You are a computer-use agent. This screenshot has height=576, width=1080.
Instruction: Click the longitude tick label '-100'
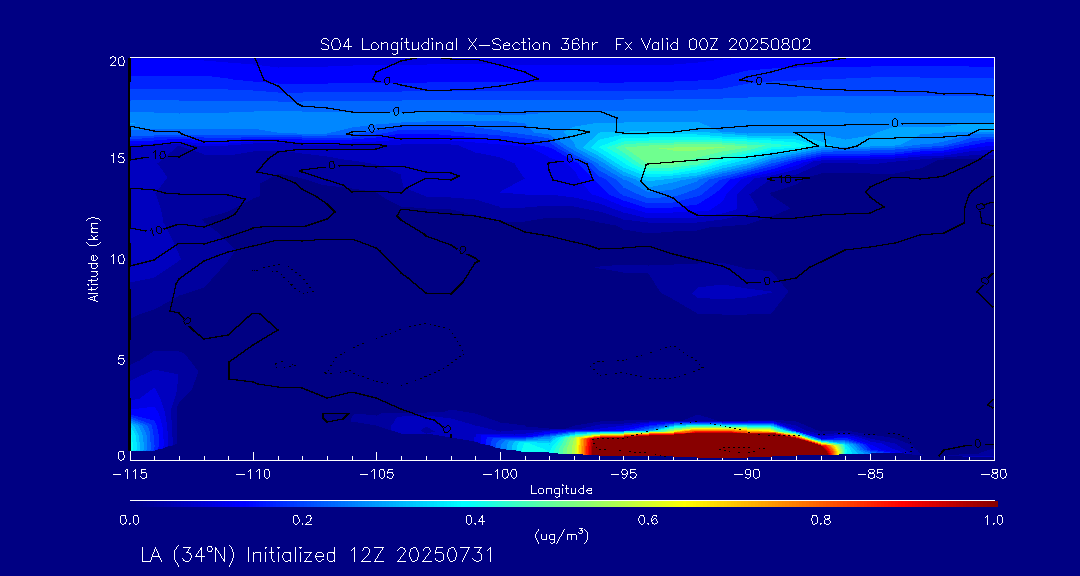coord(501,475)
